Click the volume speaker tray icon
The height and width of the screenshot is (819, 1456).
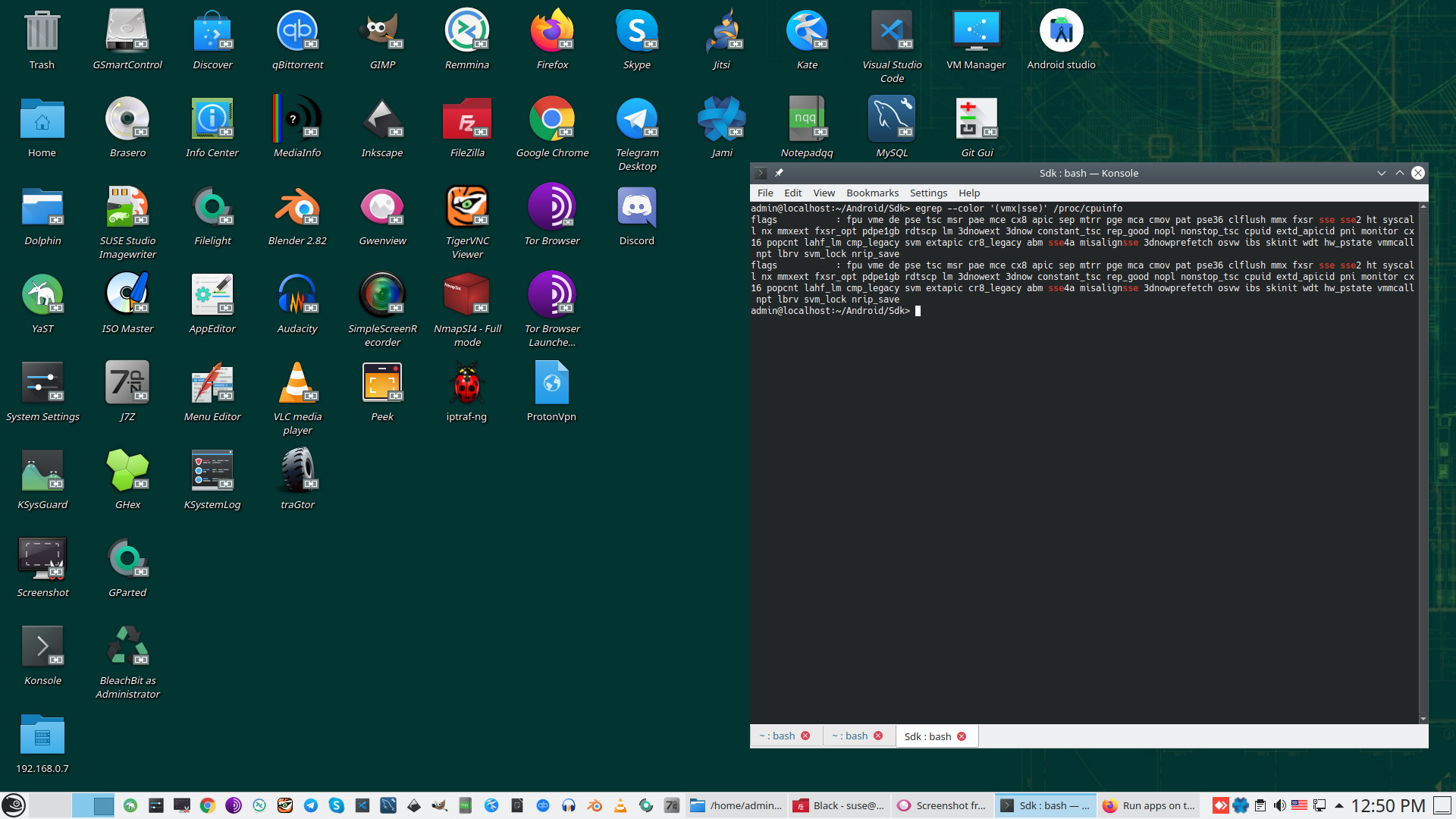pyautogui.click(x=1280, y=805)
